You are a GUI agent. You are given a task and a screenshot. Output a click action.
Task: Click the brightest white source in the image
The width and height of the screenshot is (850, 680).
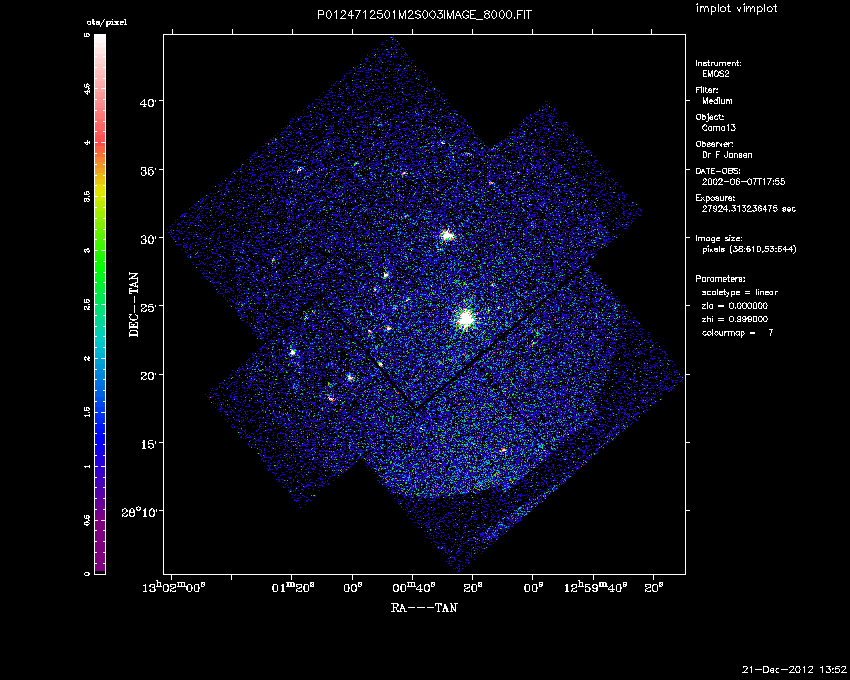coord(465,319)
